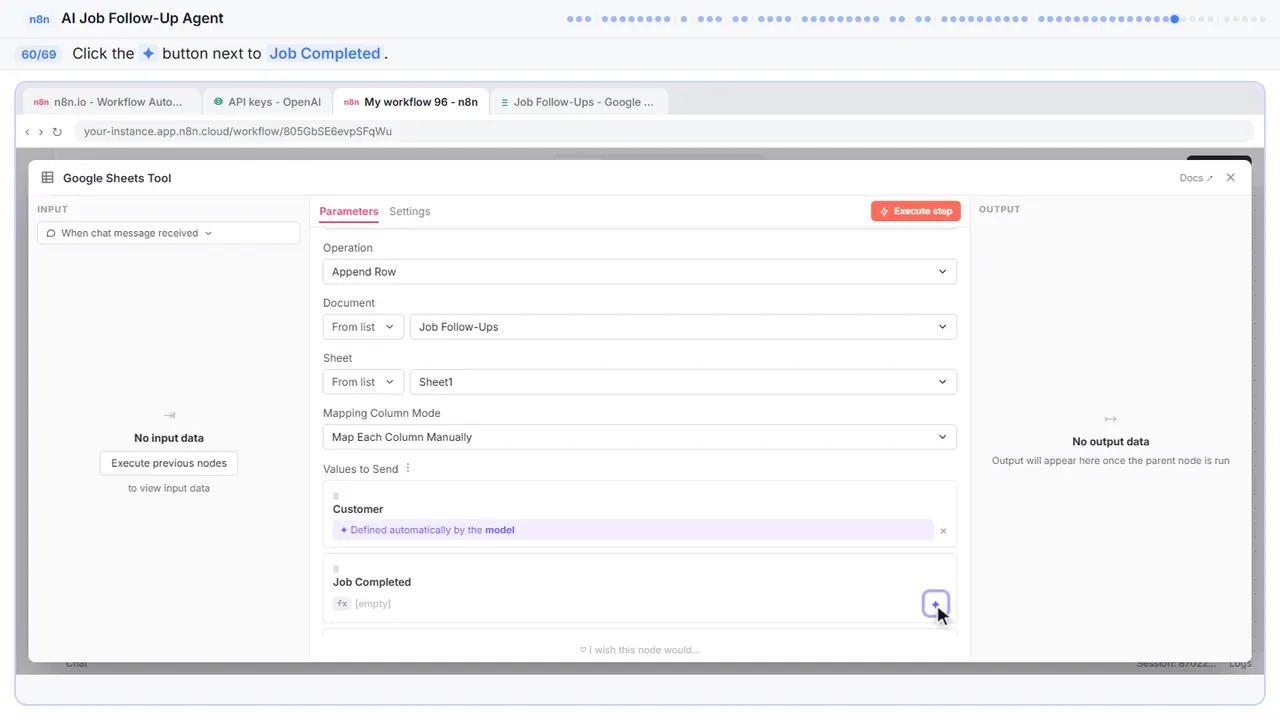Click the Google Sheets Tool table icon
Viewport: 1280px width, 720px height.
47,178
